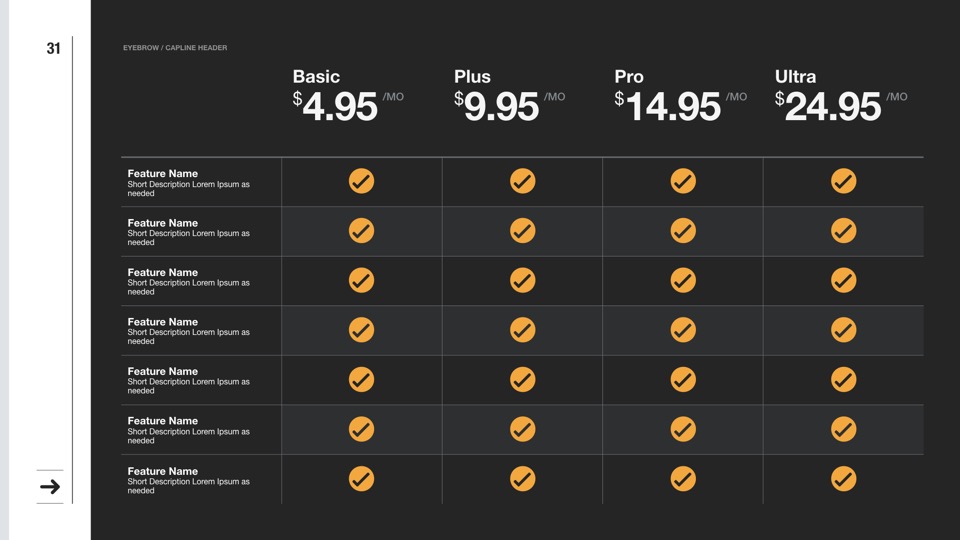Screen dimensions: 960x540
Task: Select the Ultra checkmark in the last feature row
Action: point(843,479)
